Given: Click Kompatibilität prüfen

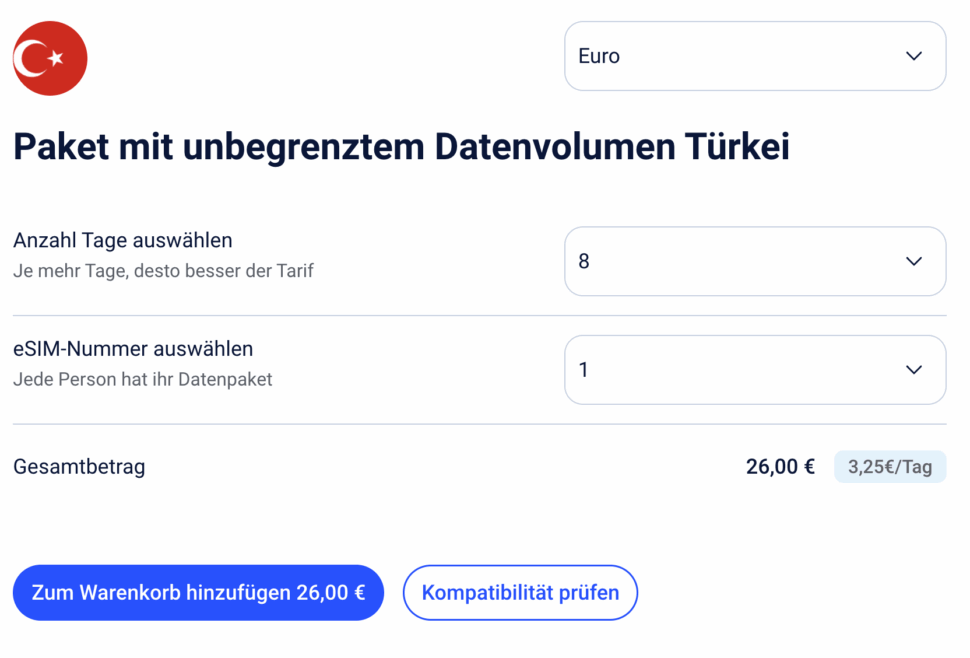Looking at the screenshot, I should (519, 592).
